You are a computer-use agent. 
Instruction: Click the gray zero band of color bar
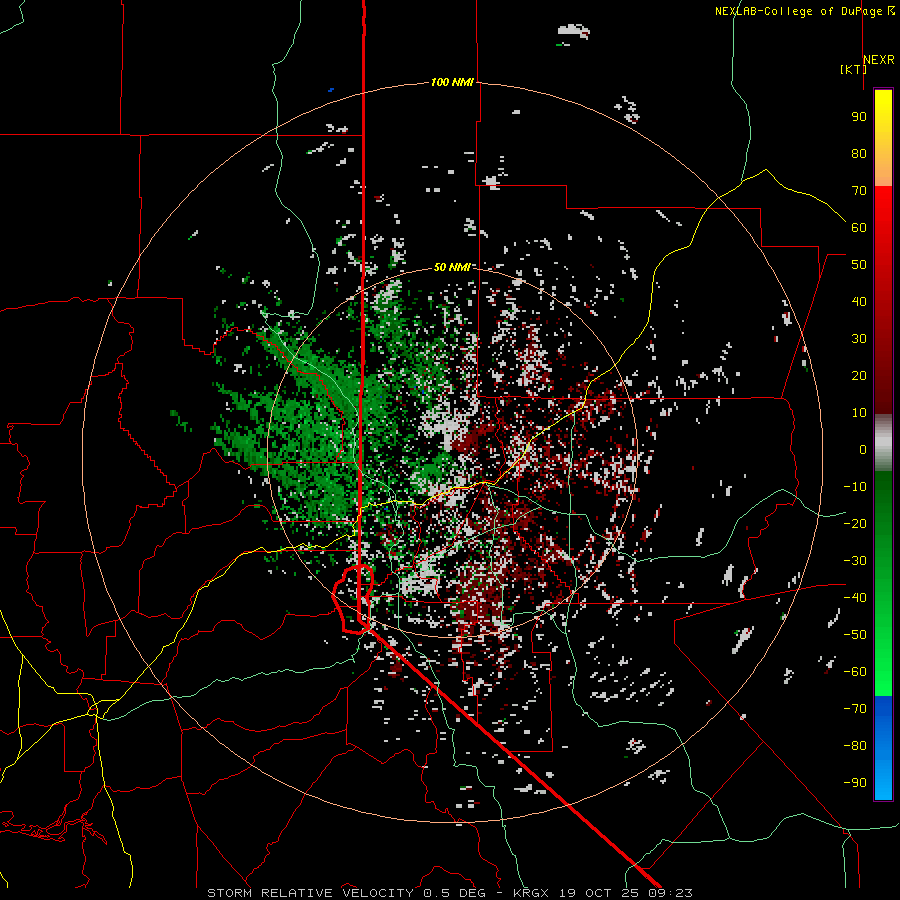[883, 443]
